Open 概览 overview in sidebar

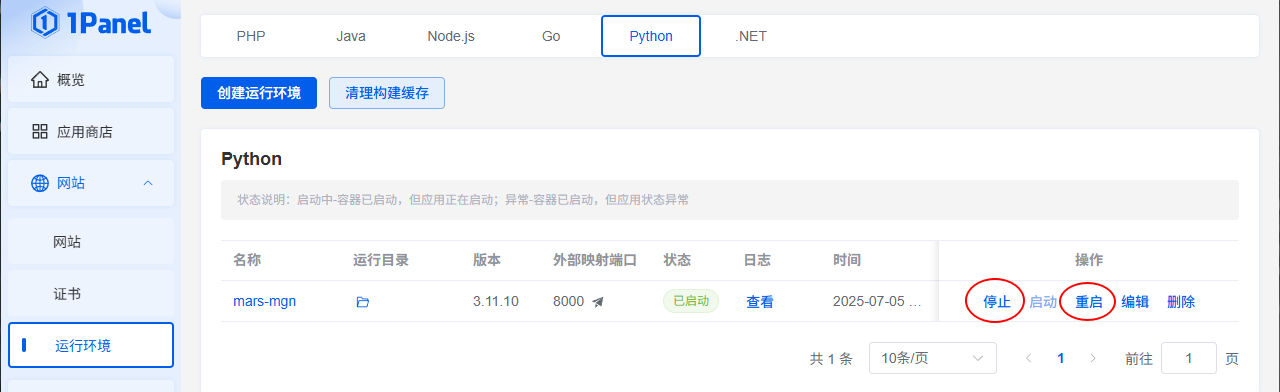pyautogui.click(x=91, y=79)
